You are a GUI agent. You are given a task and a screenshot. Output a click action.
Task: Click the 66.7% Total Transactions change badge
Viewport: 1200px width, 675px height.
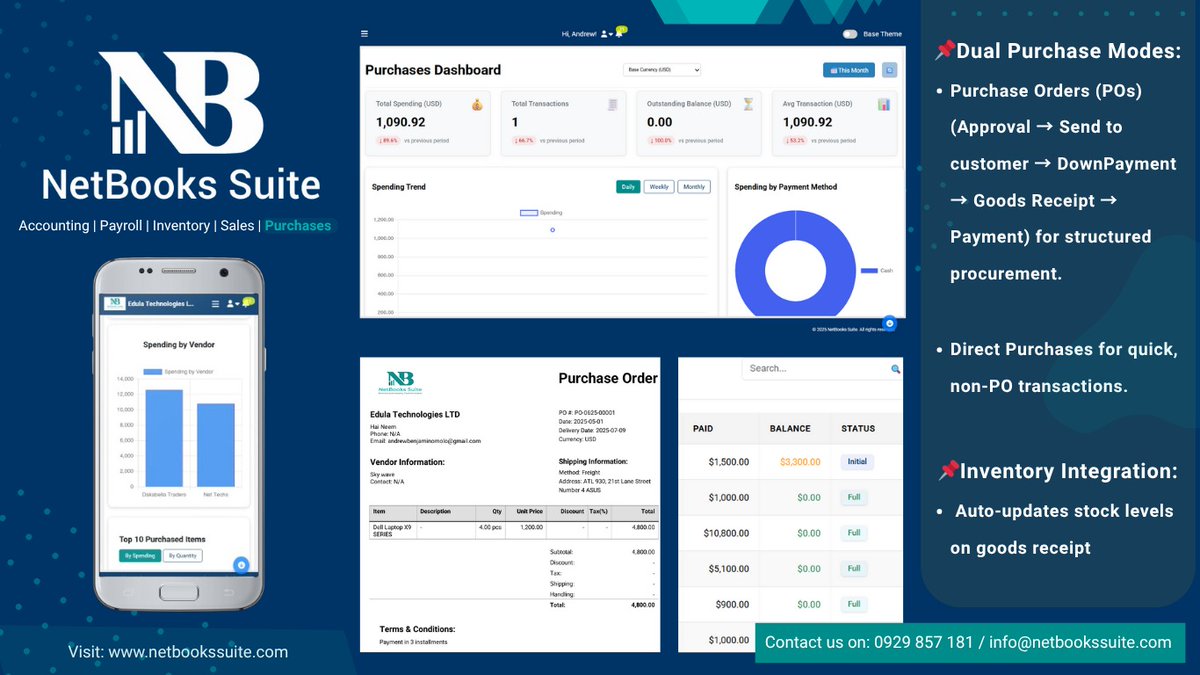click(523, 141)
